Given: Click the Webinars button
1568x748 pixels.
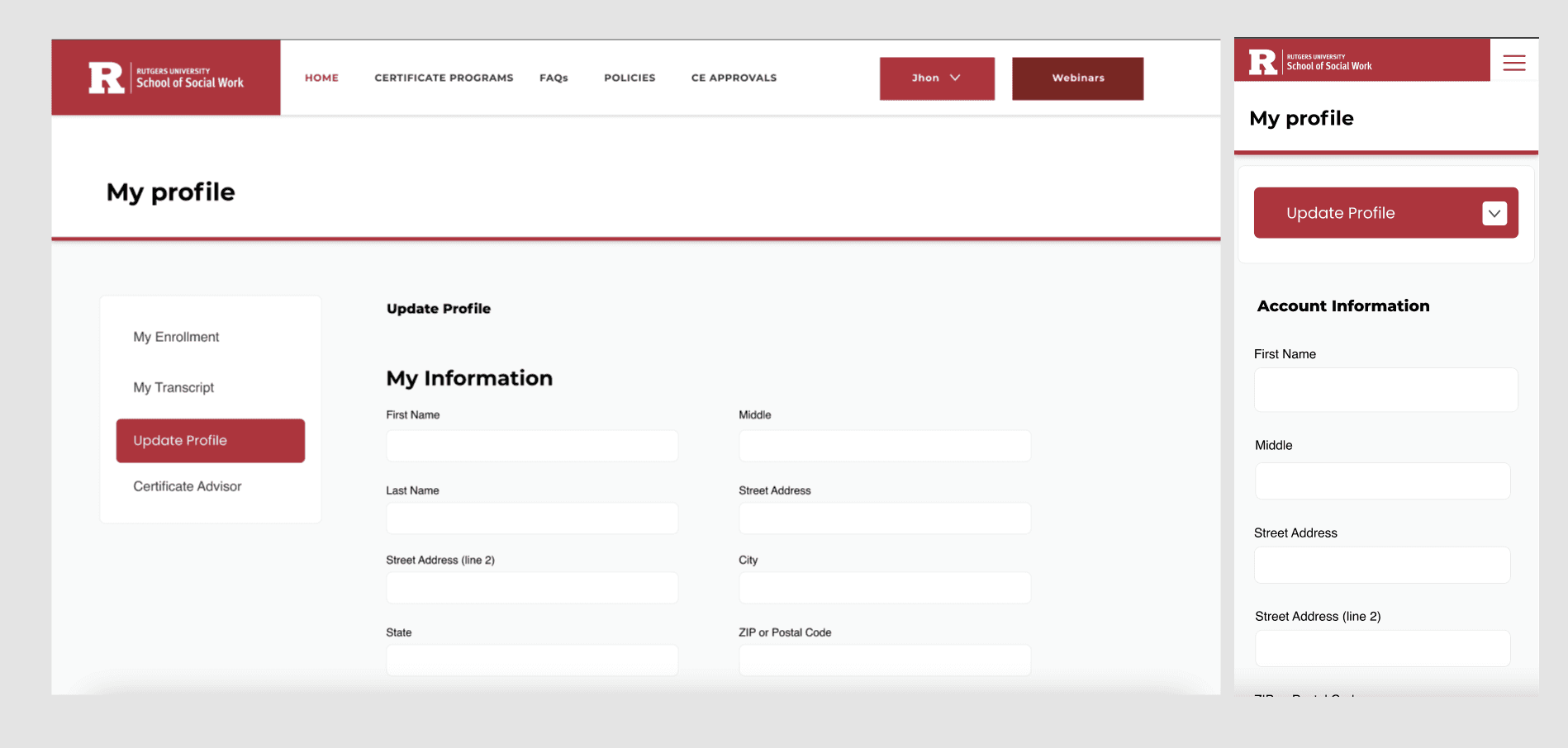Looking at the screenshot, I should coord(1077,78).
